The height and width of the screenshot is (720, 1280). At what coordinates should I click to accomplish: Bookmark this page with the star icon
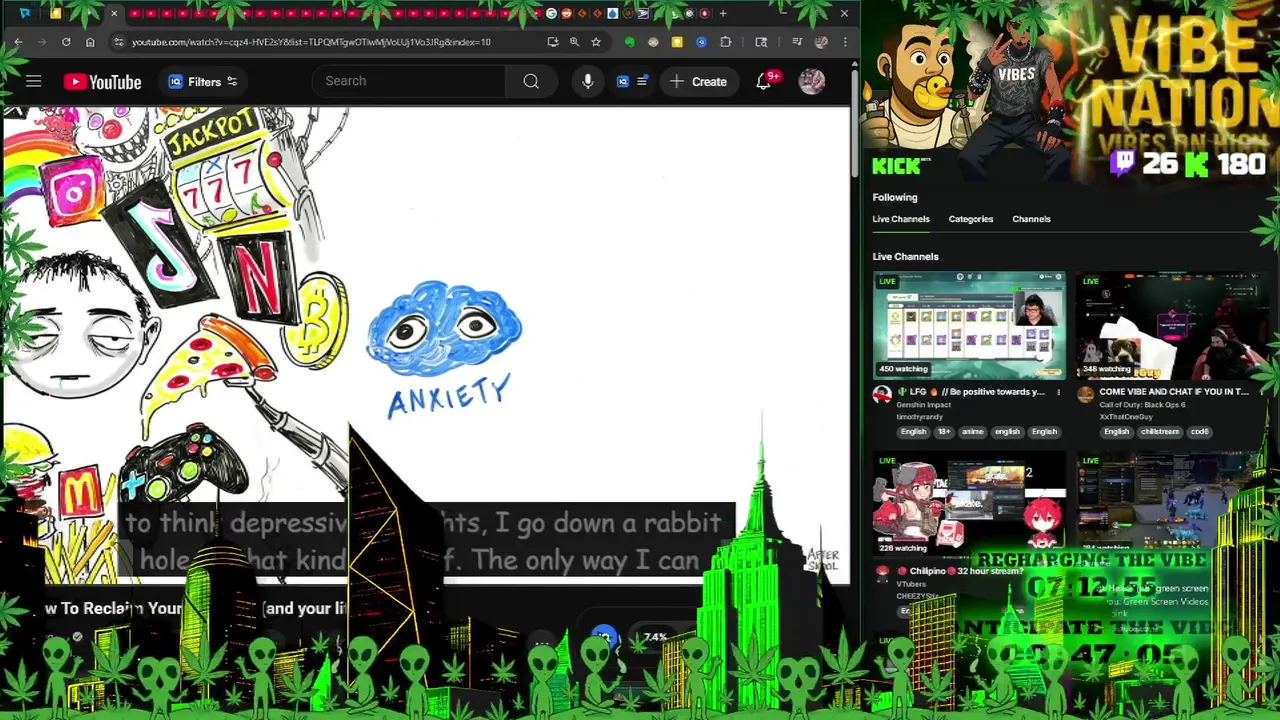click(596, 42)
